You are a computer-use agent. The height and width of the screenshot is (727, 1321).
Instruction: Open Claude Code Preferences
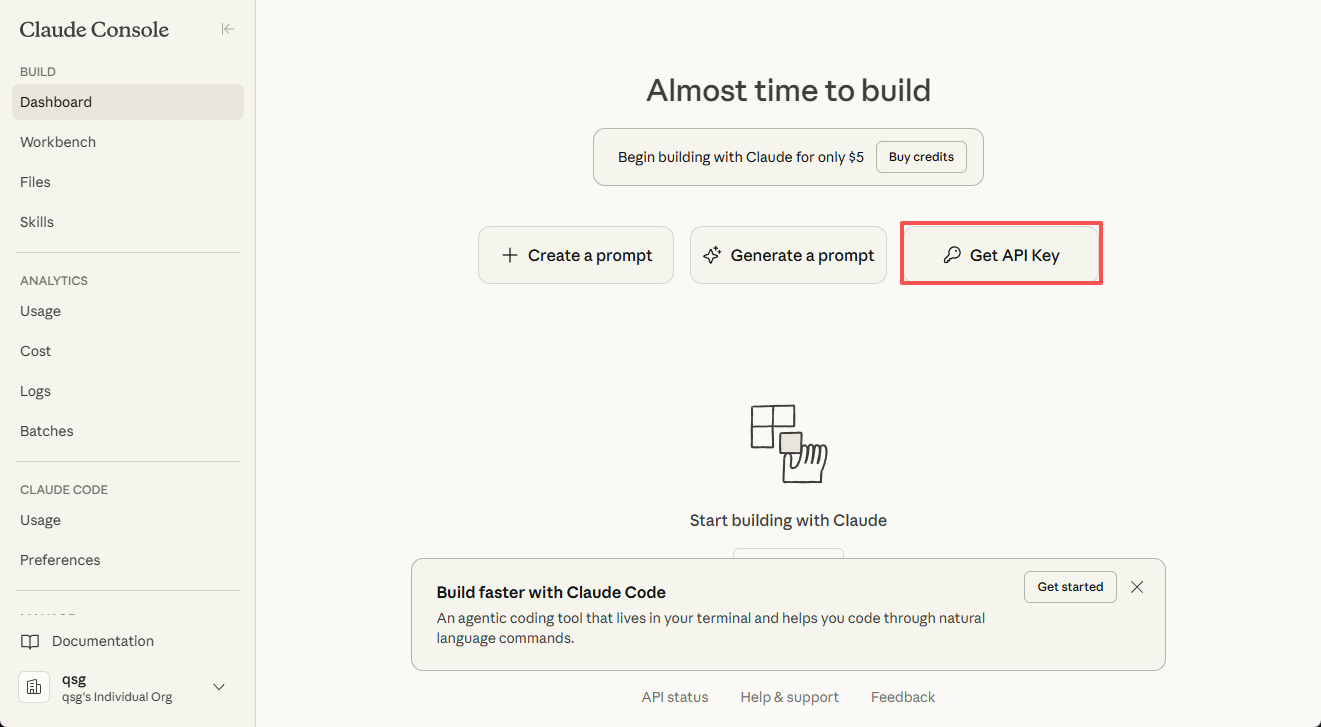click(x=60, y=560)
